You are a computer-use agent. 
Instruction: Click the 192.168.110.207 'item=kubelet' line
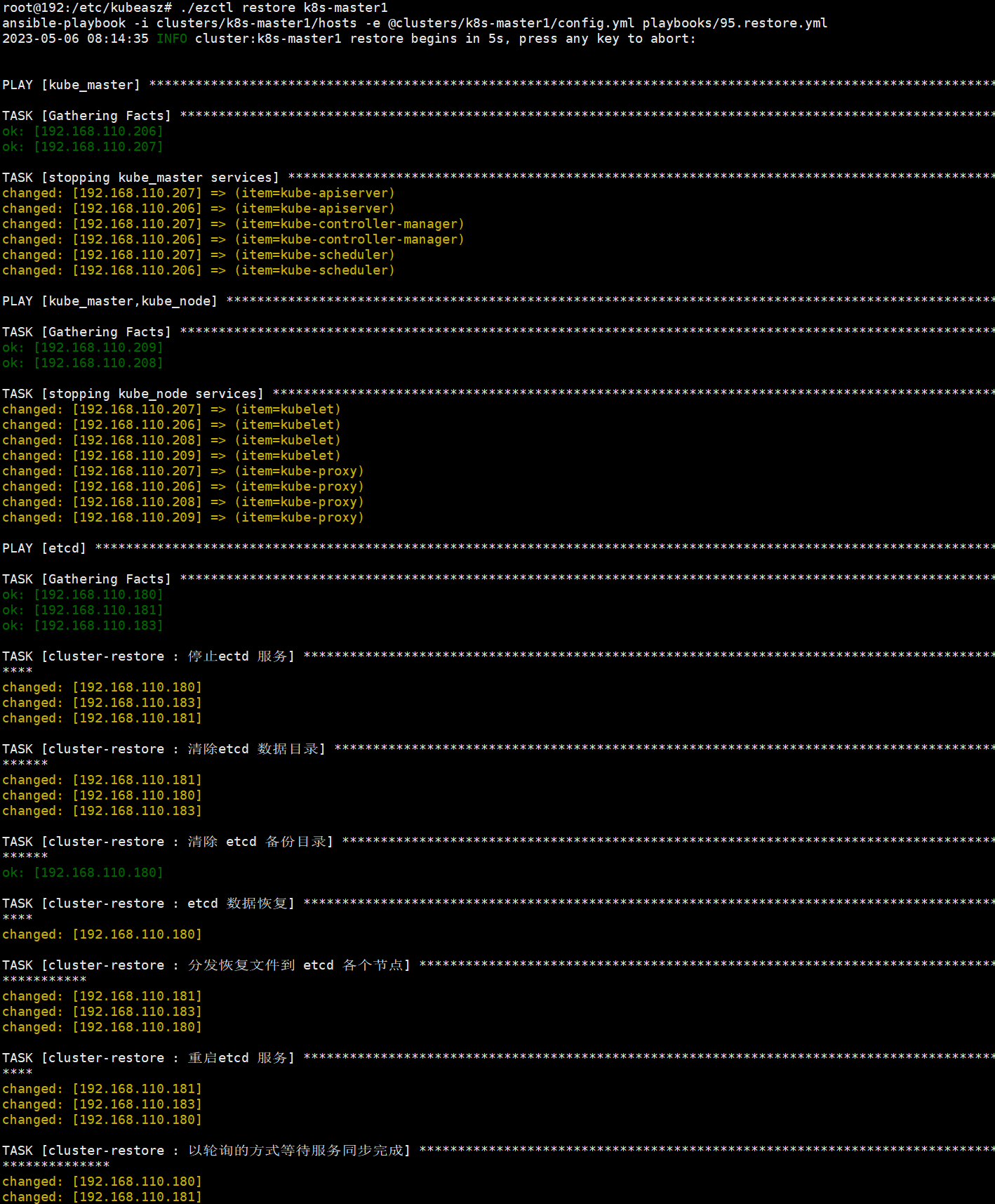click(171, 409)
